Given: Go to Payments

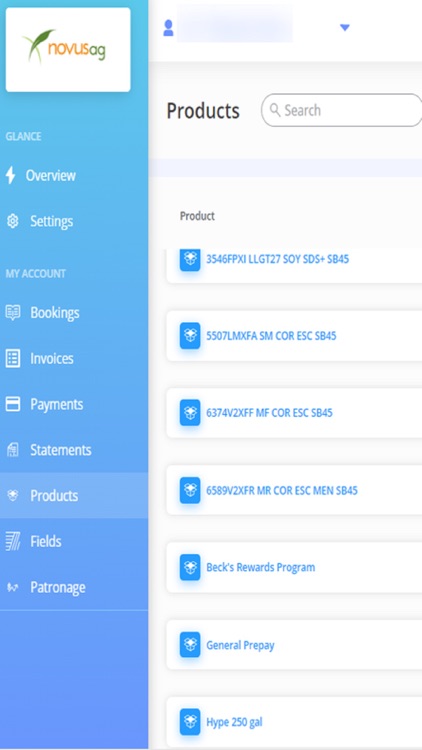Looking at the screenshot, I should tap(56, 404).
